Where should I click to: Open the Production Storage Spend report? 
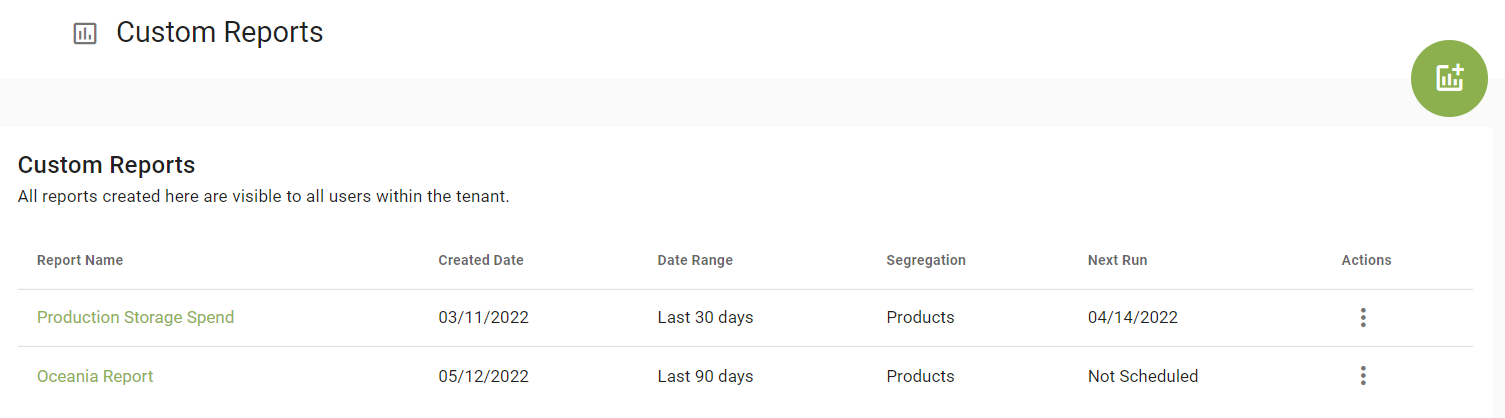click(135, 318)
